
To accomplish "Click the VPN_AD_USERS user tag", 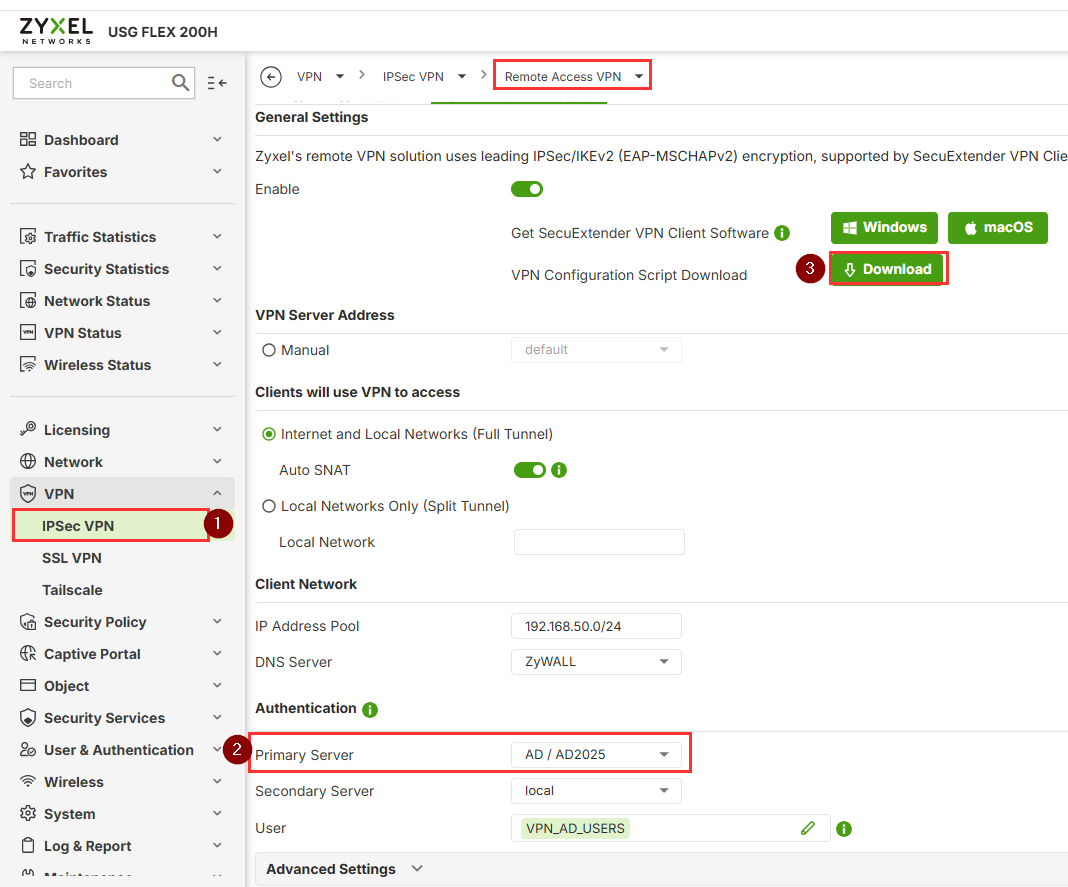I will pyautogui.click(x=575, y=828).
